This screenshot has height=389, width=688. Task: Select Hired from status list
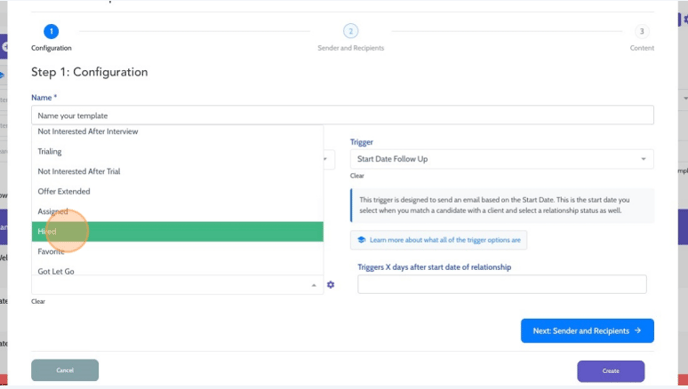click(177, 232)
